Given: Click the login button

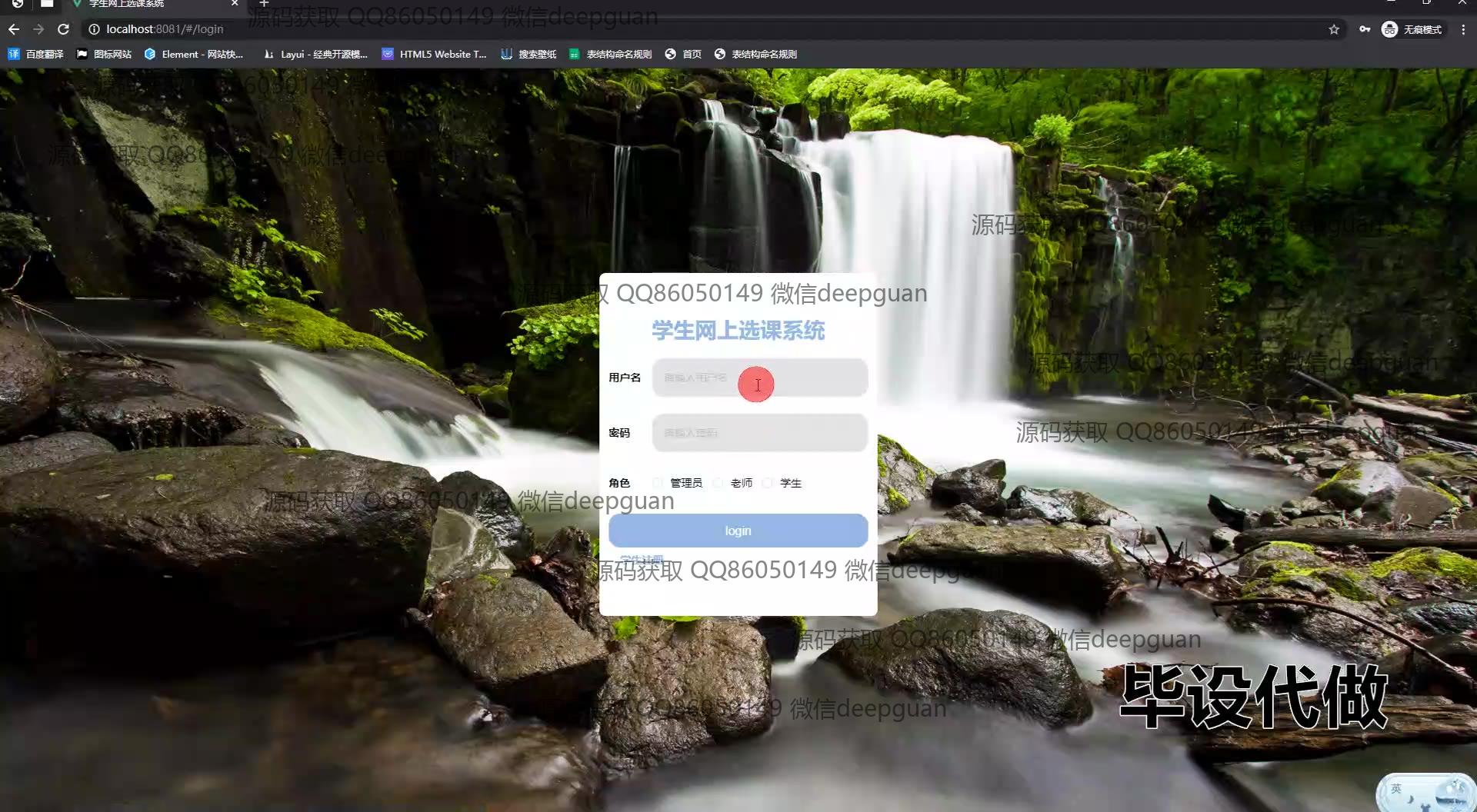Looking at the screenshot, I should coord(738,531).
